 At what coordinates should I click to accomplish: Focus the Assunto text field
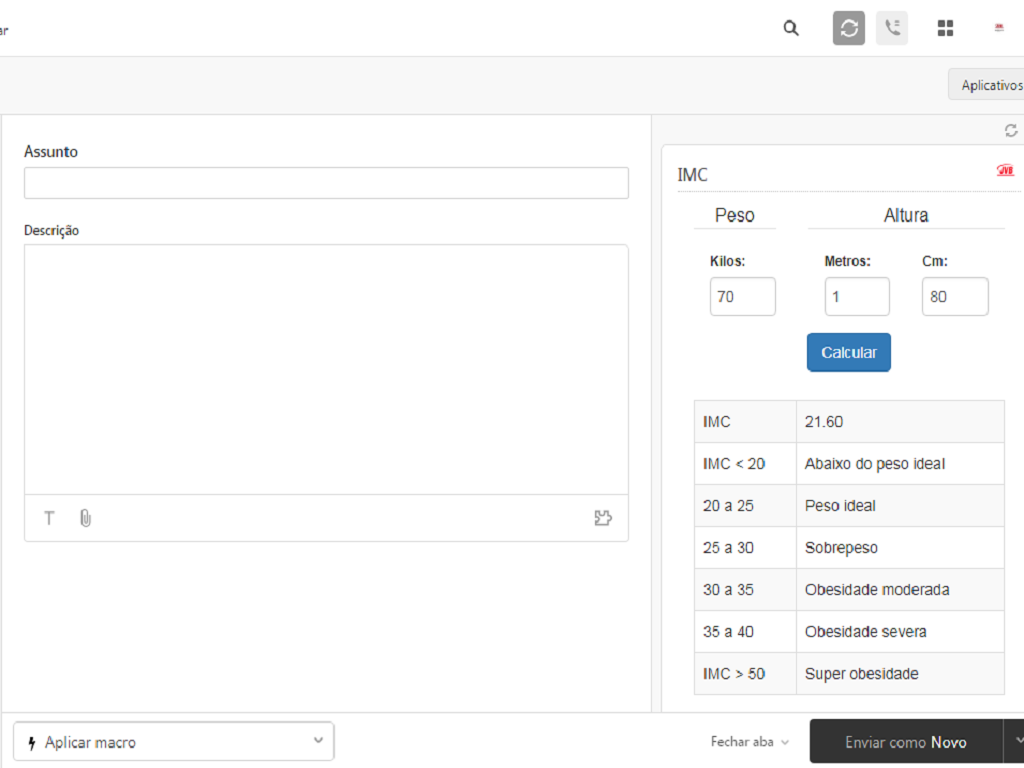tap(326, 183)
